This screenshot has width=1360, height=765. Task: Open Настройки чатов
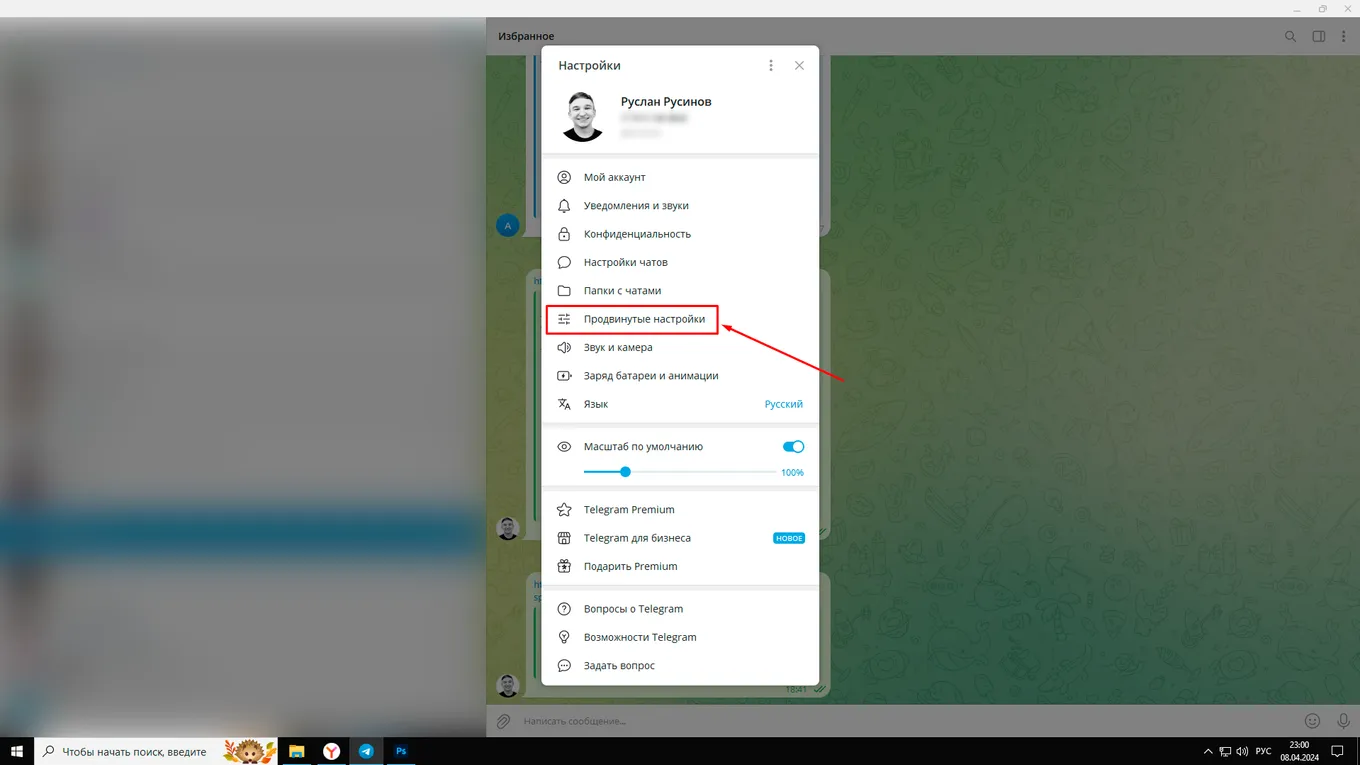pyautogui.click(x=680, y=262)
